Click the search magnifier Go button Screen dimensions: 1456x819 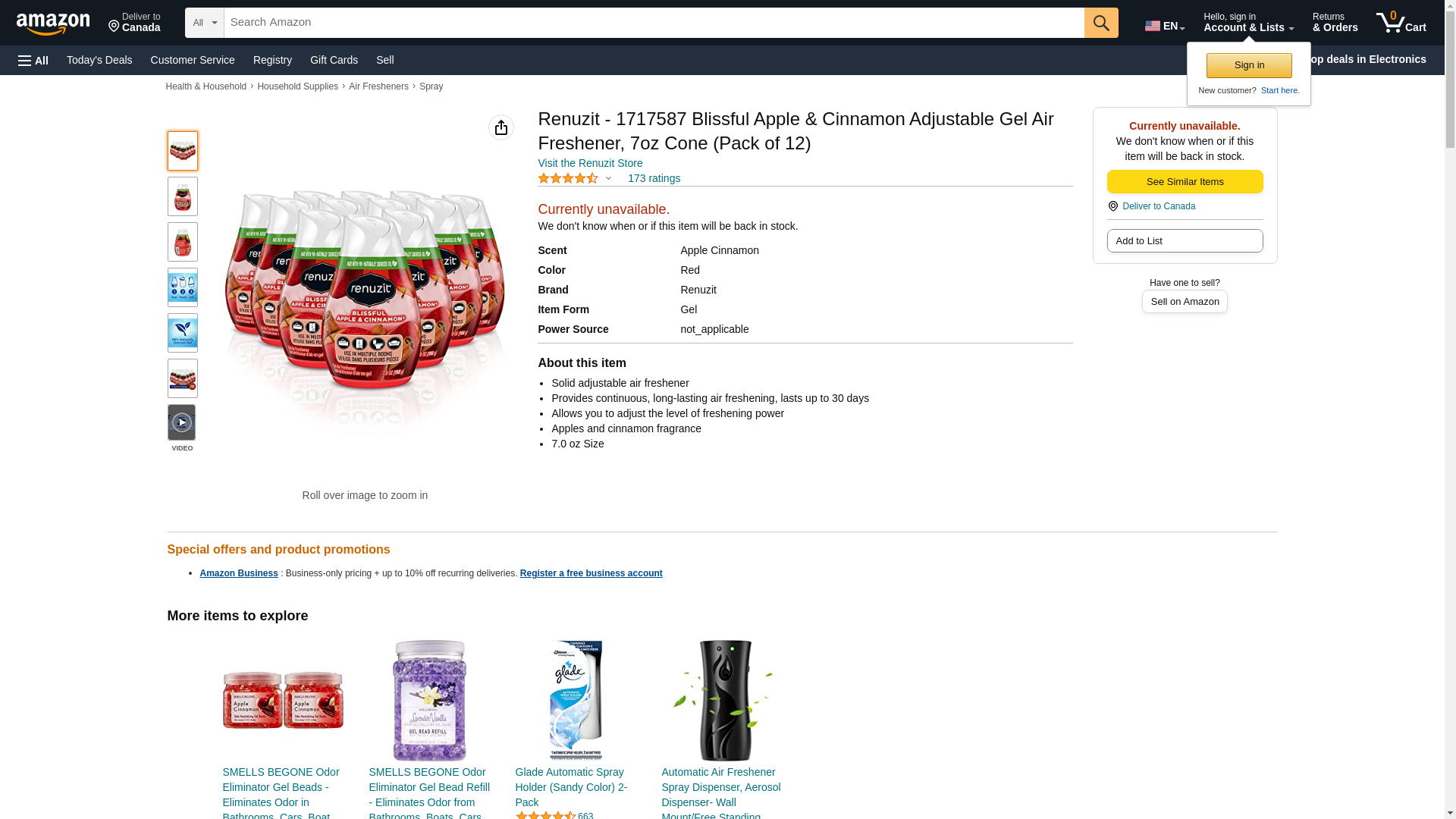tap(1101, 23)
